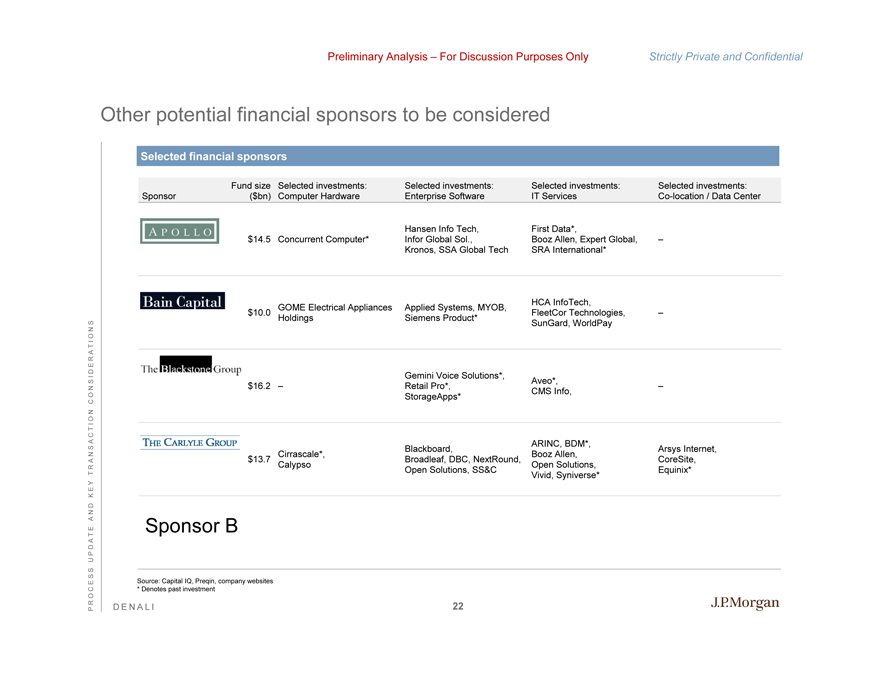Select the 'Selected financial sponsors' header bar
The image size is (880, 680).
tap(457, 156)
